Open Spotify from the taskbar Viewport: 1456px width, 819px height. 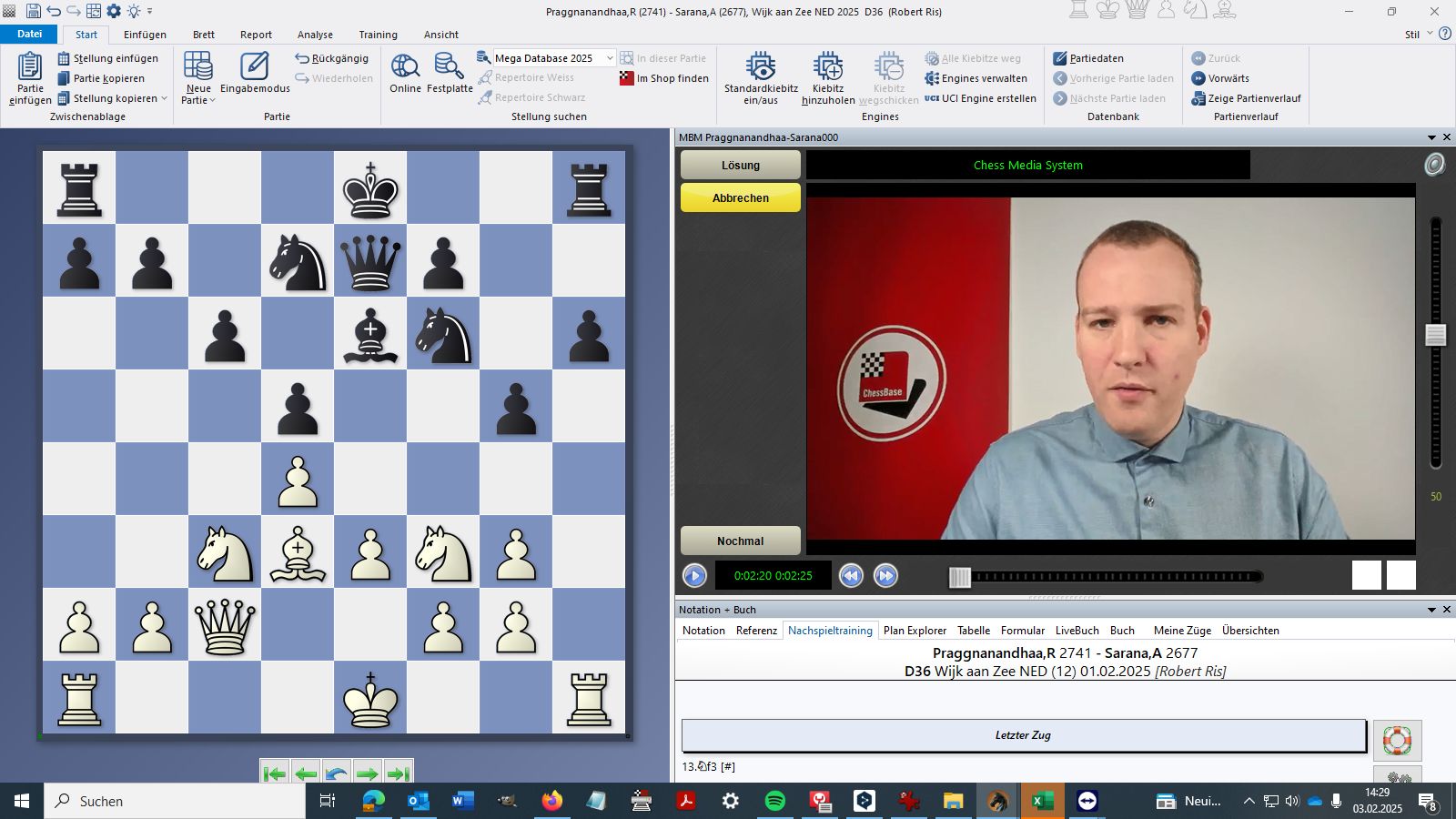[x=775, y=801]
